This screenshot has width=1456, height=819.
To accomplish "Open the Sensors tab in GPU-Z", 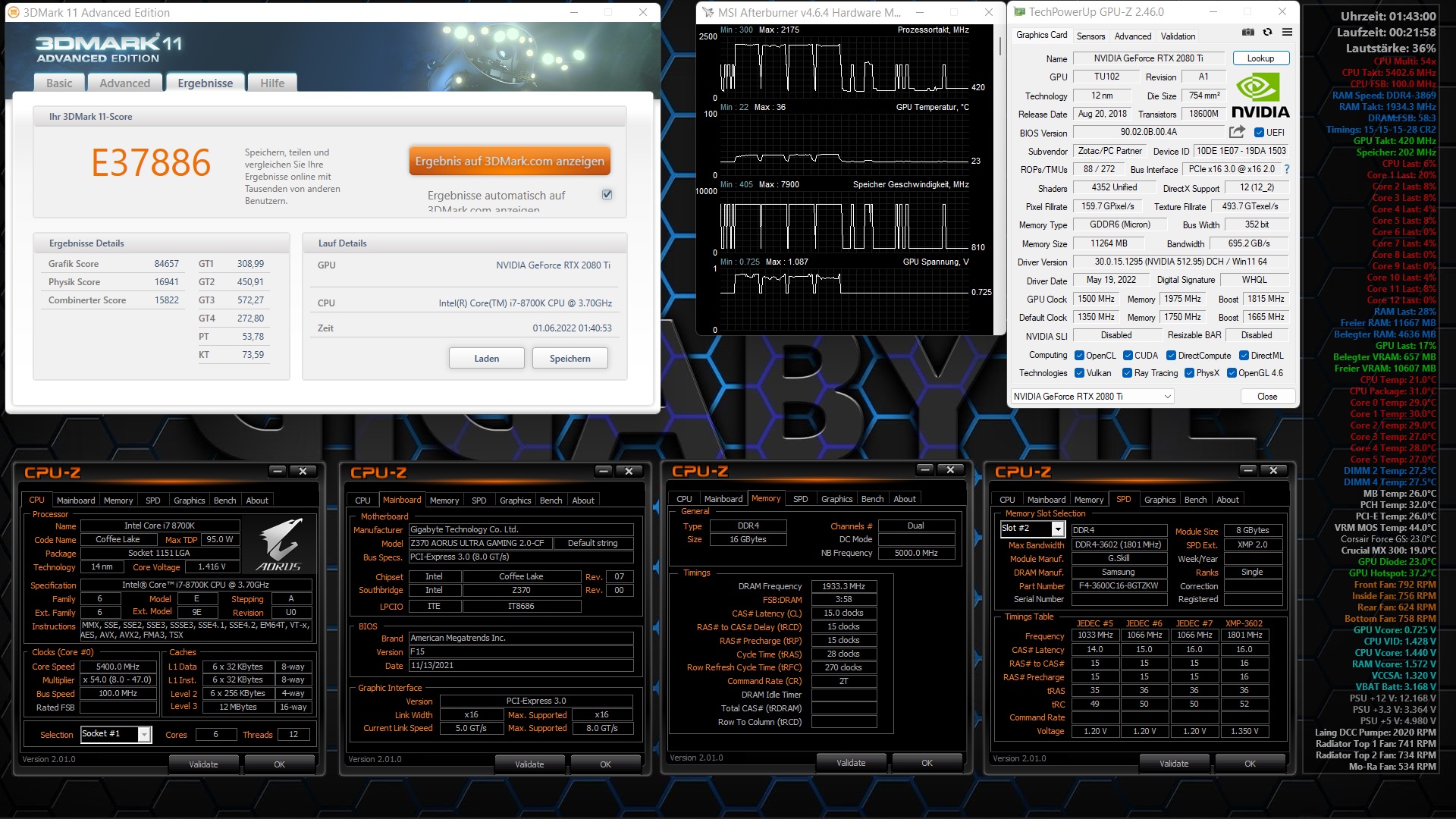I will tap(1090, 36).
